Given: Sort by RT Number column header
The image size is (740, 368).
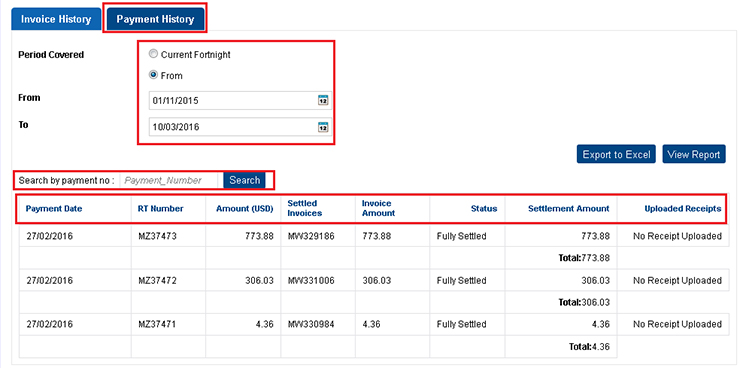Looking at the screenshot, I should (x=160, y=209).
